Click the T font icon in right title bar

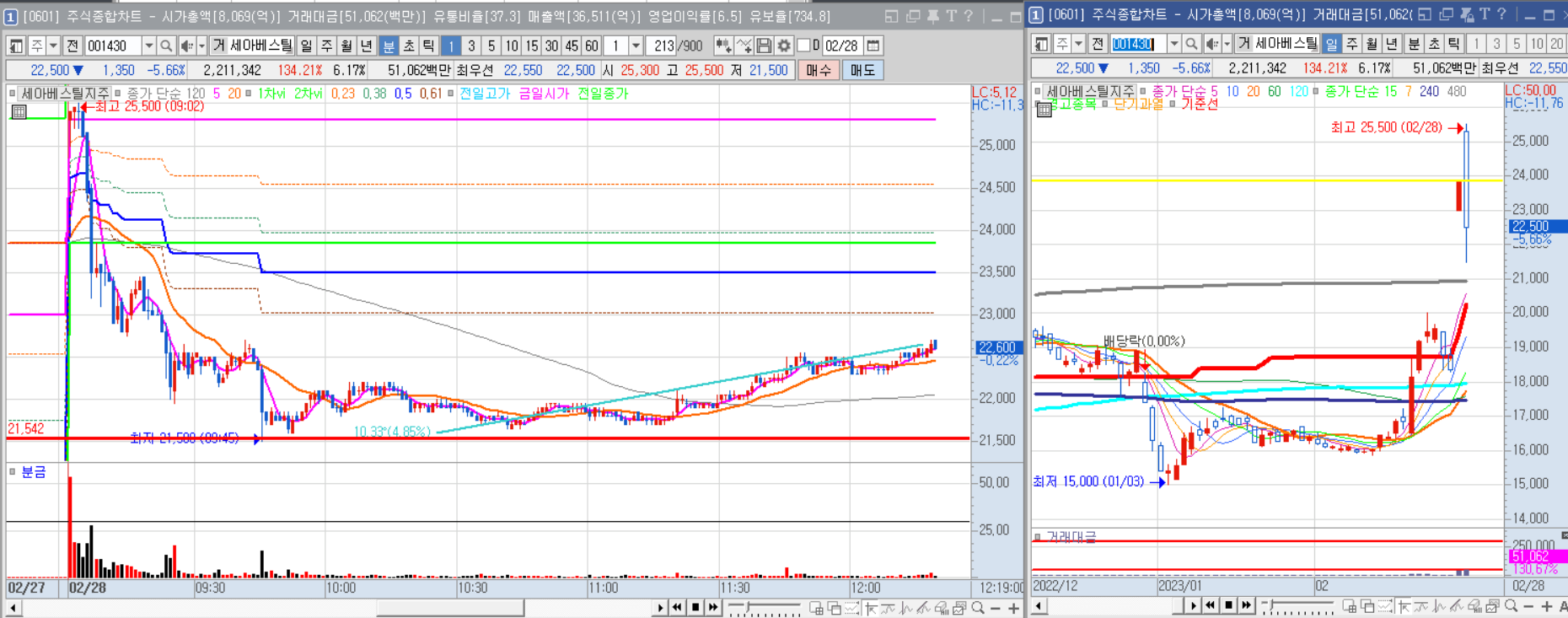point(1484,15)
